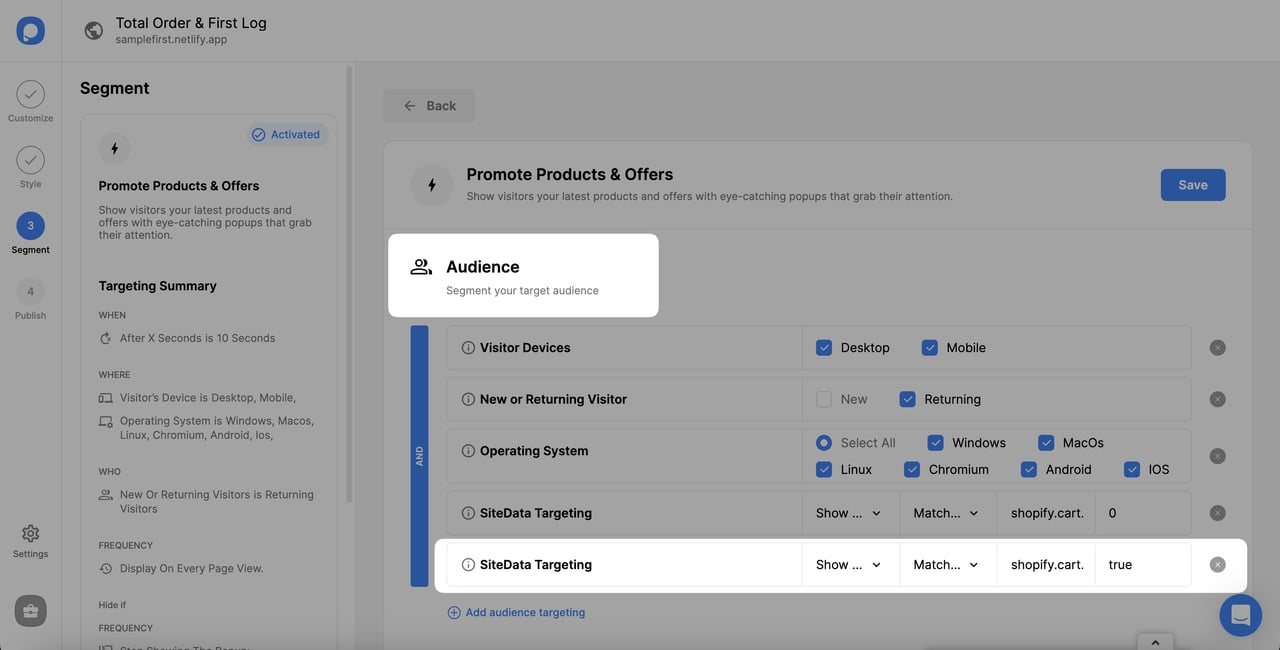The image size is (1280, 650).
Task: Toggle the Chromium checkbox
Action: point(912,469)
